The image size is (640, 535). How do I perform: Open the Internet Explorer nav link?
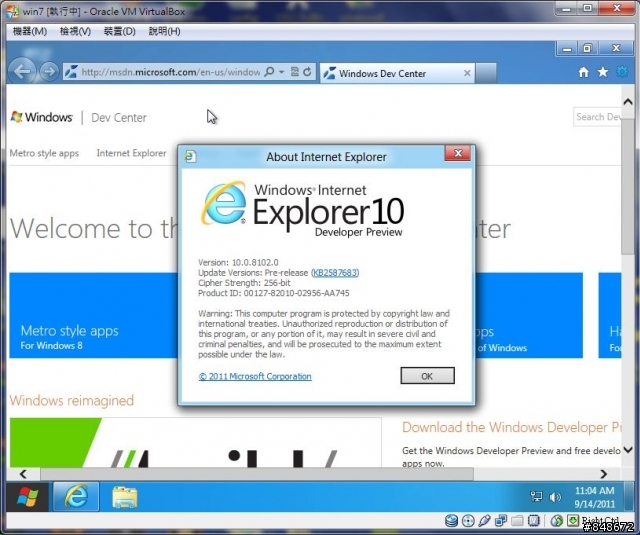click(x=131, y=153)
